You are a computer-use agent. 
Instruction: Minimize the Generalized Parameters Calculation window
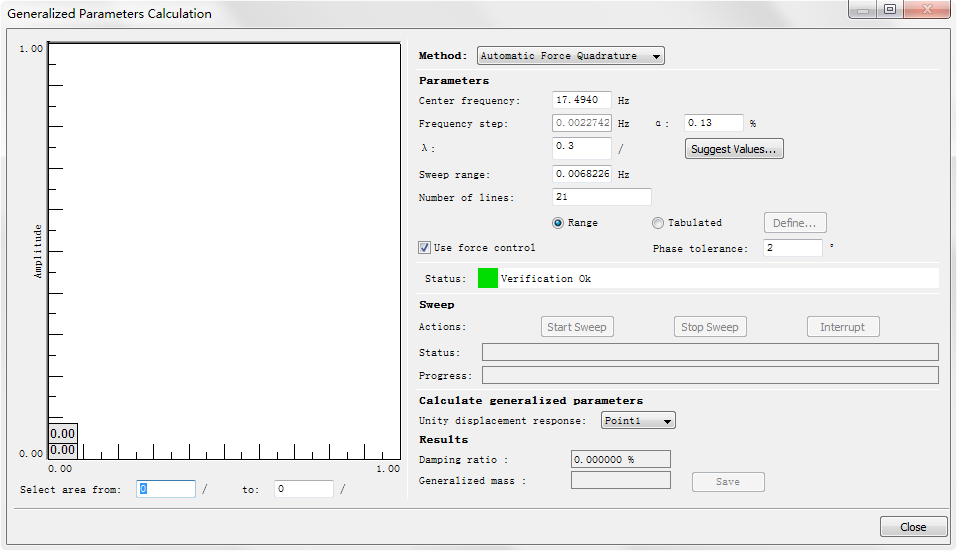pyautogui.click(x=862, y=9)
